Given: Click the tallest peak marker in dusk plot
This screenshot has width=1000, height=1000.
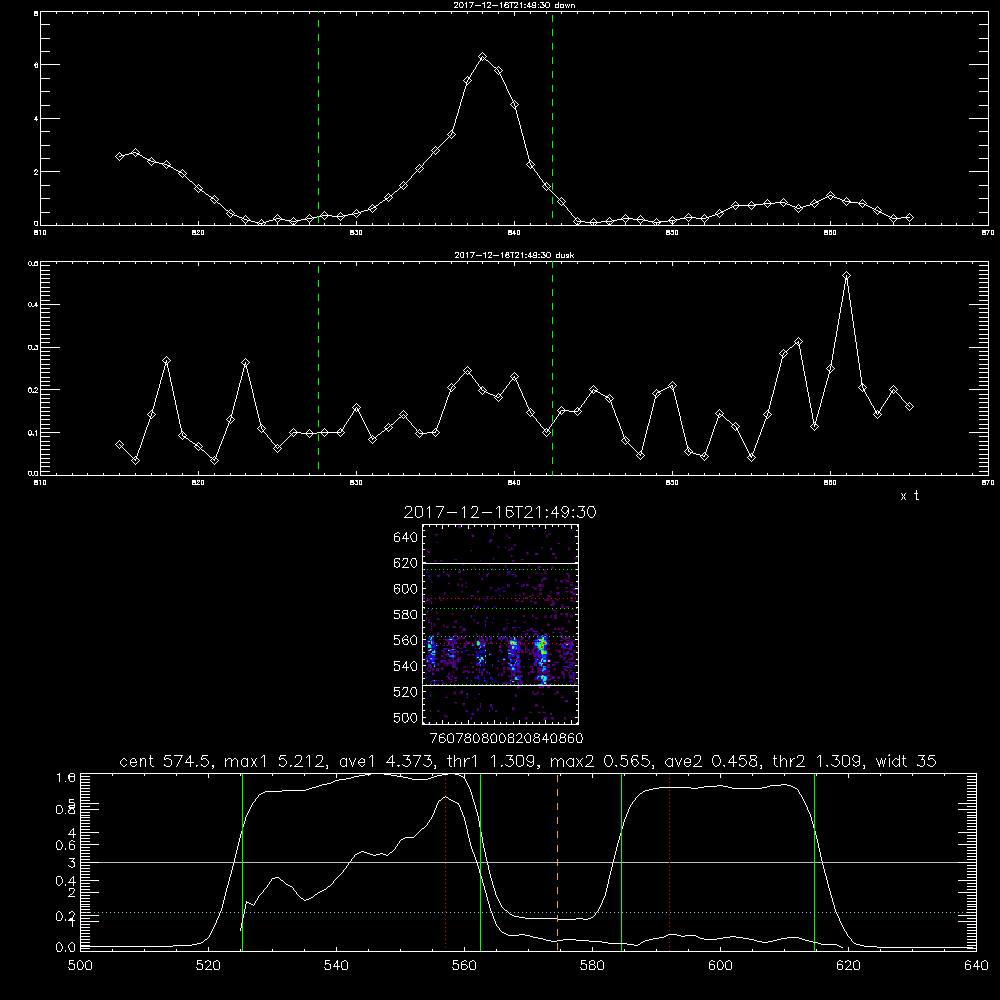Looking at the screenshot, I should click(846, 276).
